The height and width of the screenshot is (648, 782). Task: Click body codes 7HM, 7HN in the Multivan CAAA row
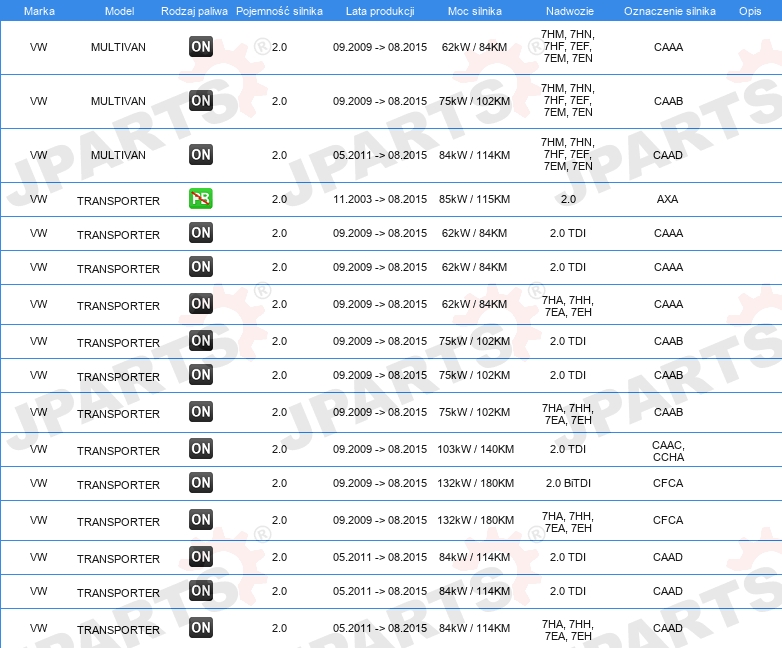(x=568, y=46)
